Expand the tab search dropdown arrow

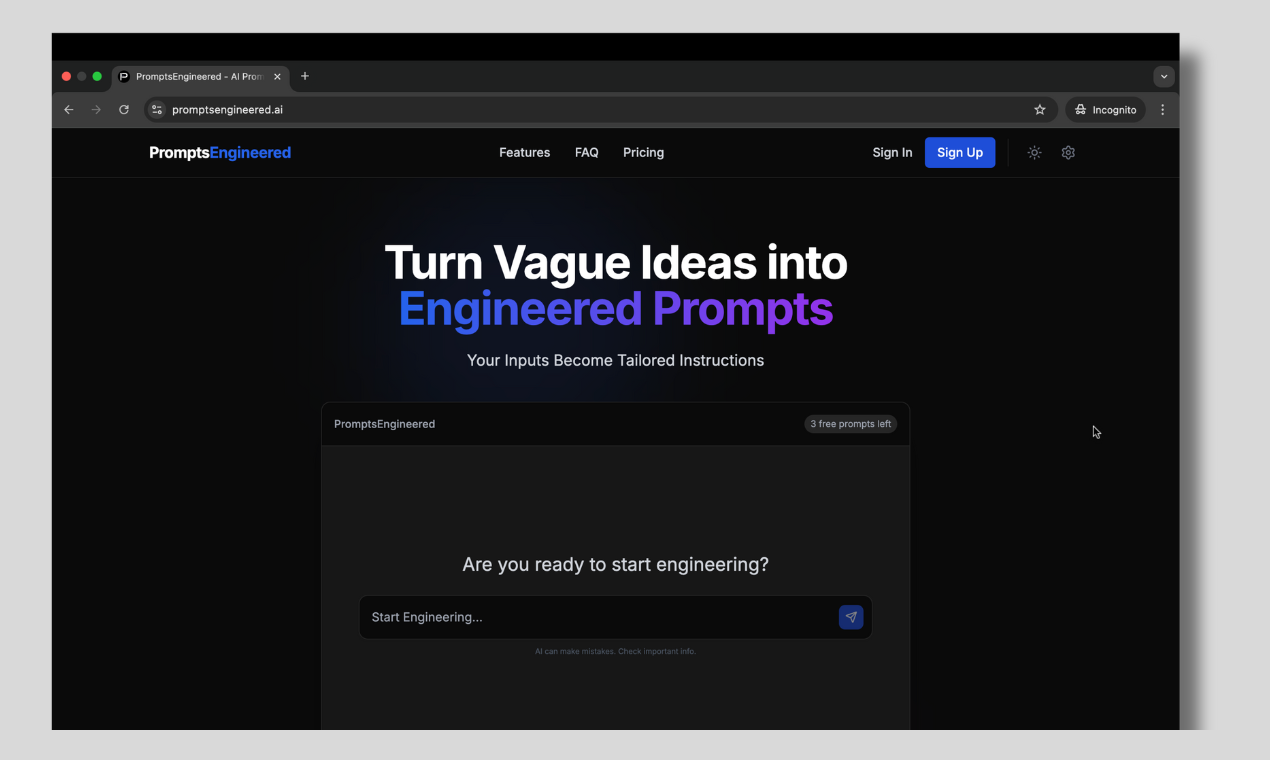(1164, 77)
